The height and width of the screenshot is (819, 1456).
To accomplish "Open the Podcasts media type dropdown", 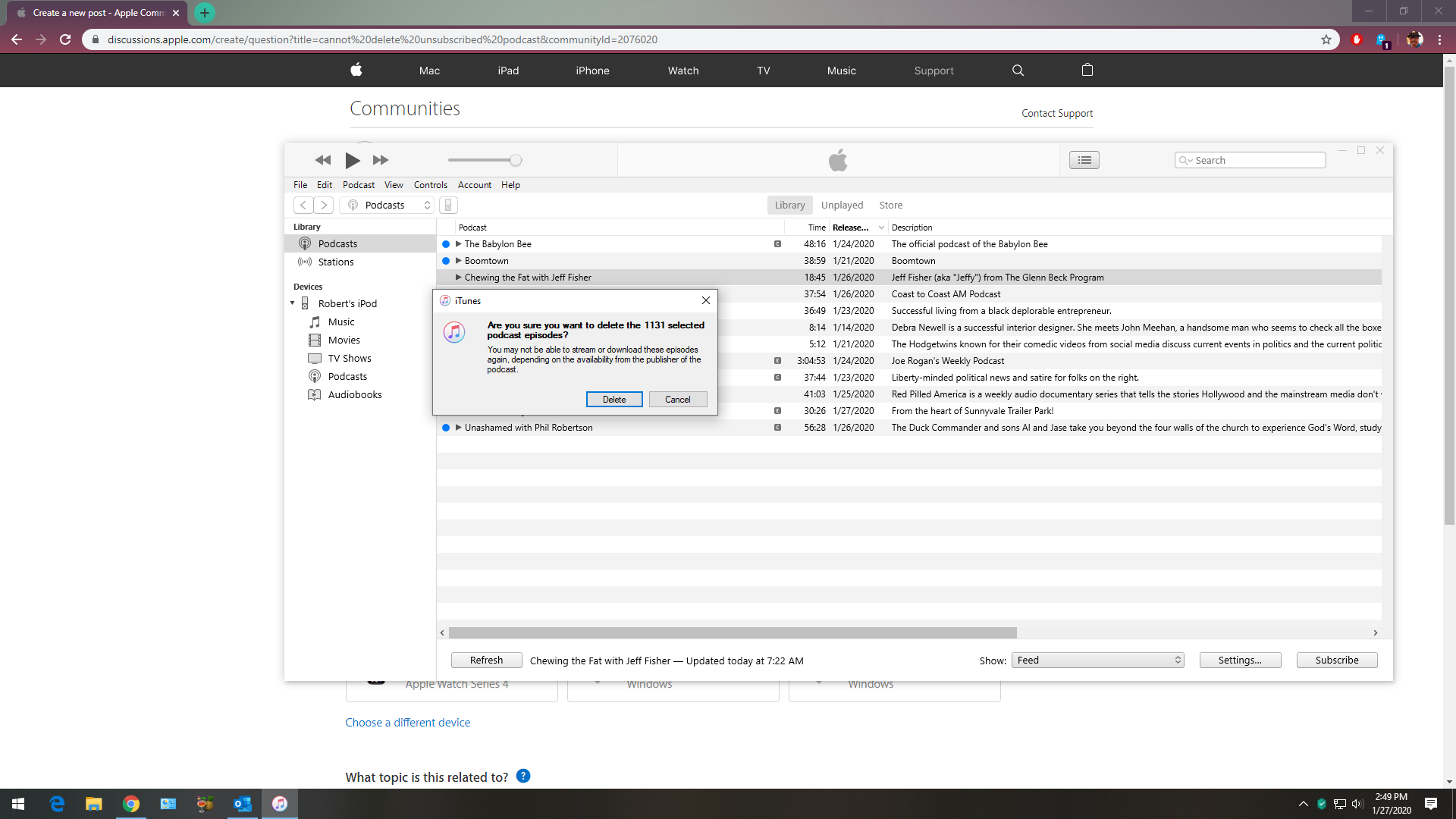I will click(x=387, y=206).
